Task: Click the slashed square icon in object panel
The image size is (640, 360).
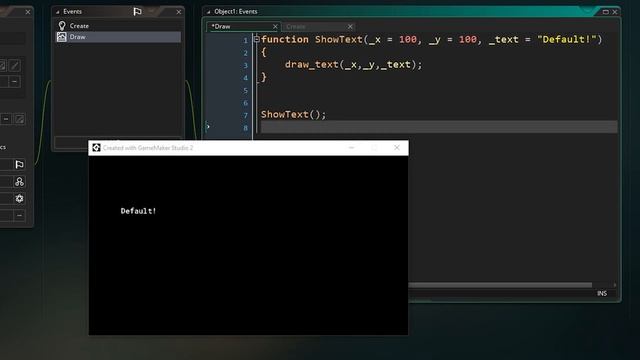Action: click(x=19, y=119)
